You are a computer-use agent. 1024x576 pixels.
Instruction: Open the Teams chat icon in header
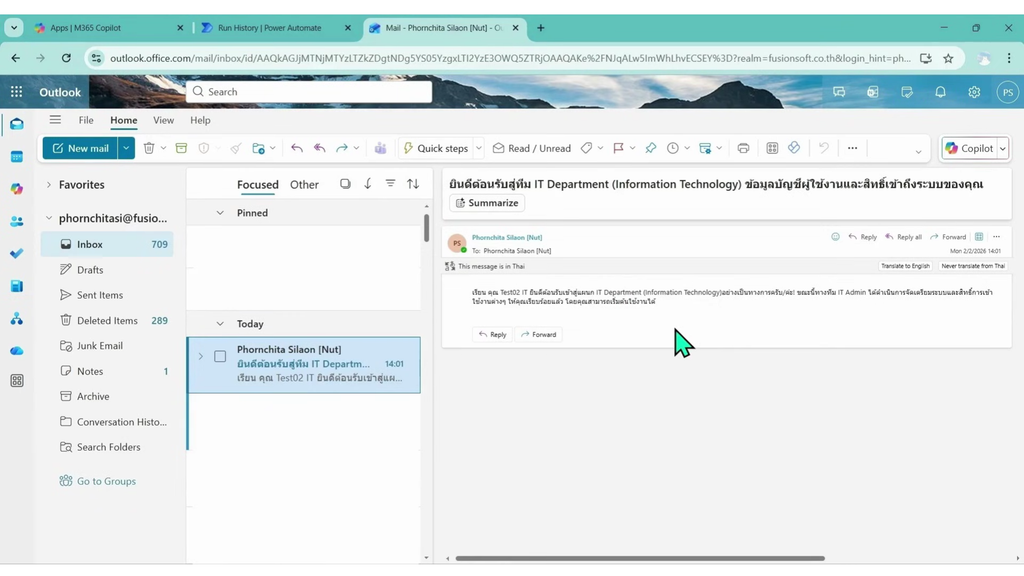click(839, 92)
